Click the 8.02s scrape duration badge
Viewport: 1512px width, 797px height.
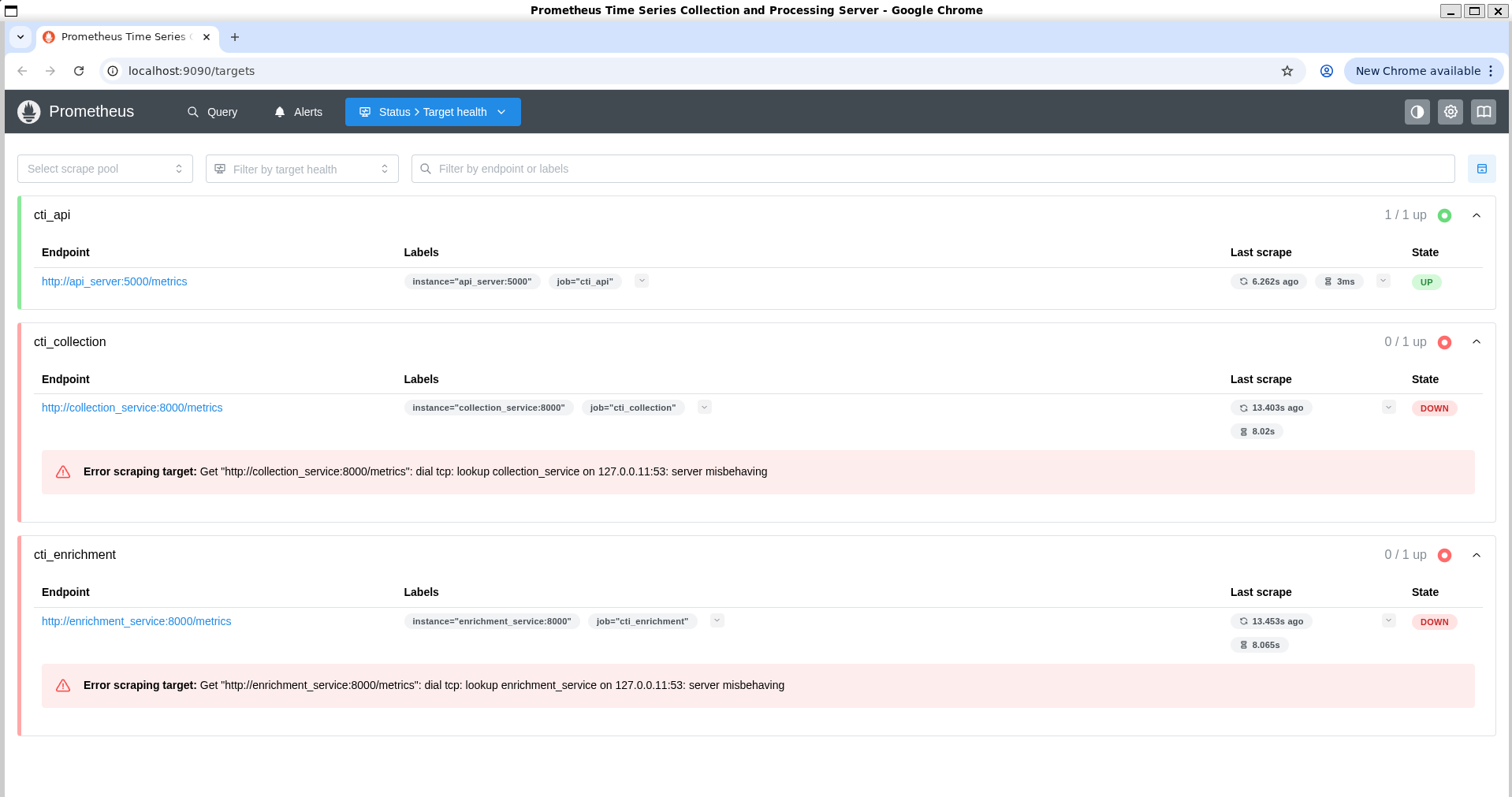coord(1257,431)
